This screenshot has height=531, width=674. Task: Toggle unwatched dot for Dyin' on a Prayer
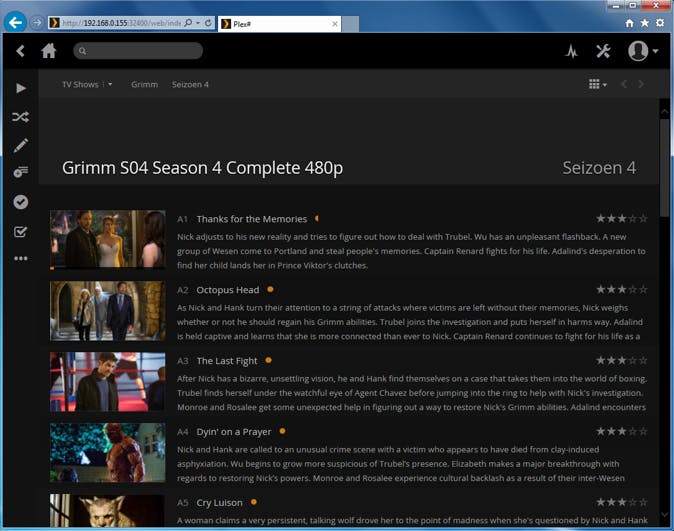pyautogui.click(x=282, y=431)
